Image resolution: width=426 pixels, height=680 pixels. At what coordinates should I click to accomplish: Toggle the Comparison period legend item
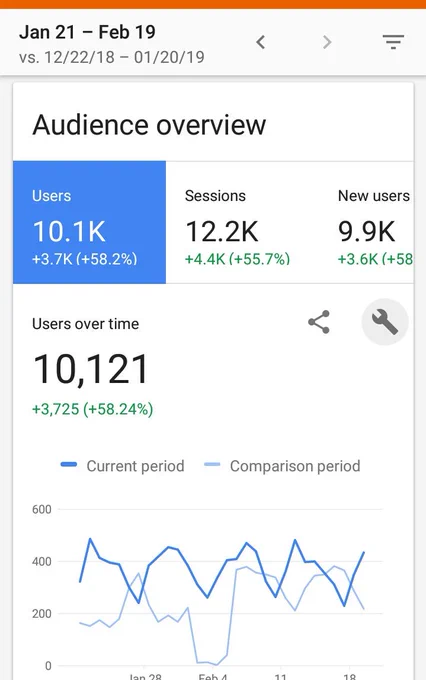tap(282, 466)
